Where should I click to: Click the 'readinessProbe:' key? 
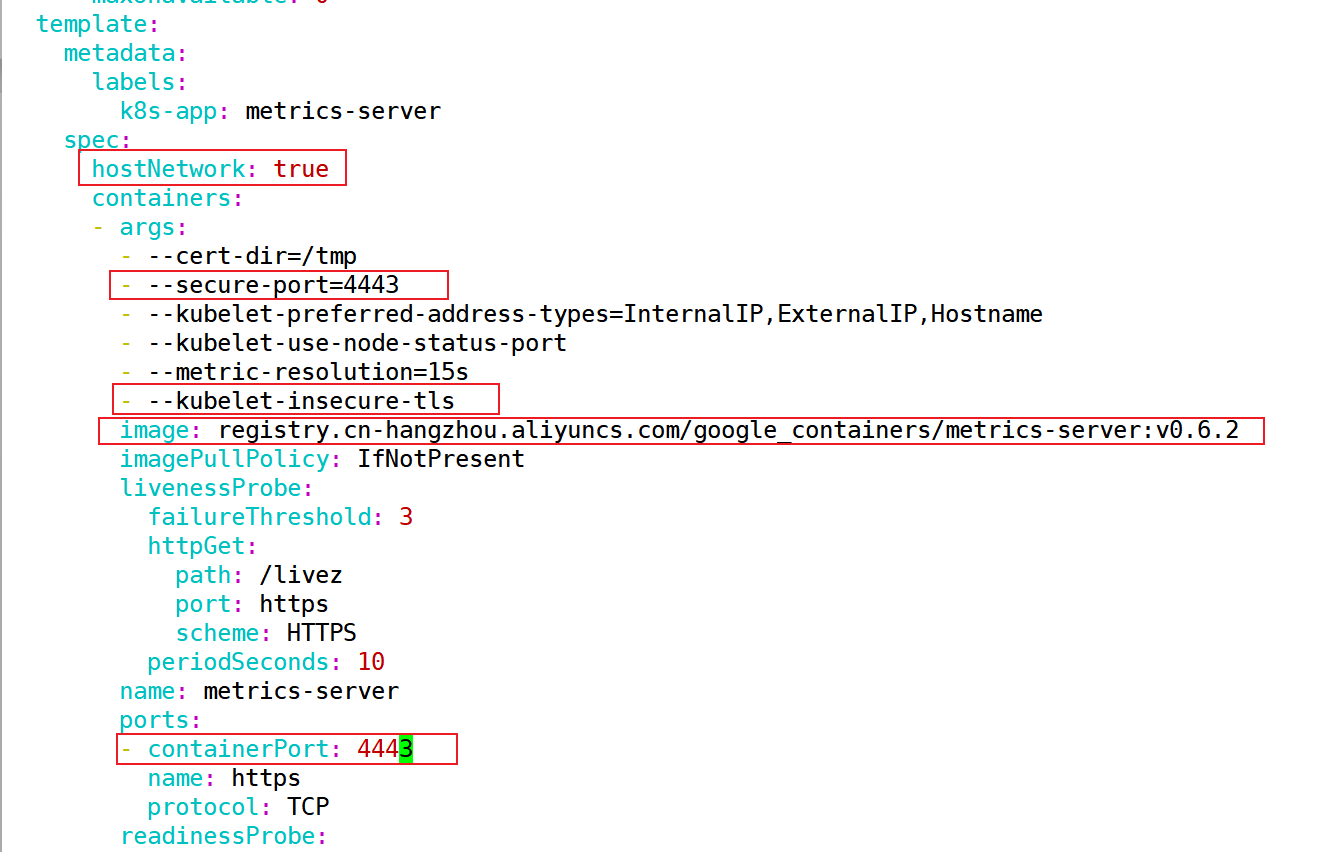click(x=224, y=836)
